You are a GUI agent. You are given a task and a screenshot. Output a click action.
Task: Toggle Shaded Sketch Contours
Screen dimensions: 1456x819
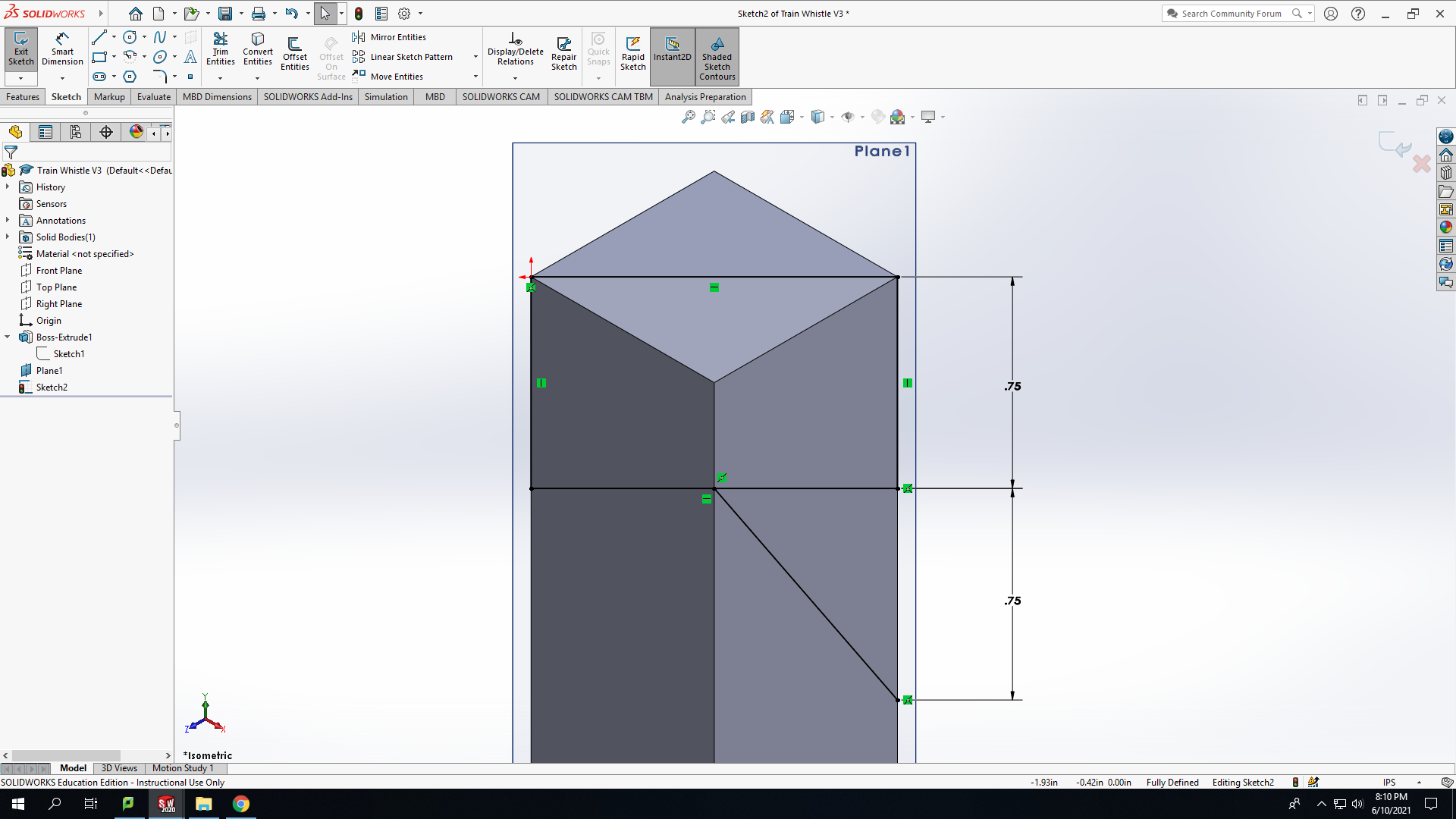point(717,57)
